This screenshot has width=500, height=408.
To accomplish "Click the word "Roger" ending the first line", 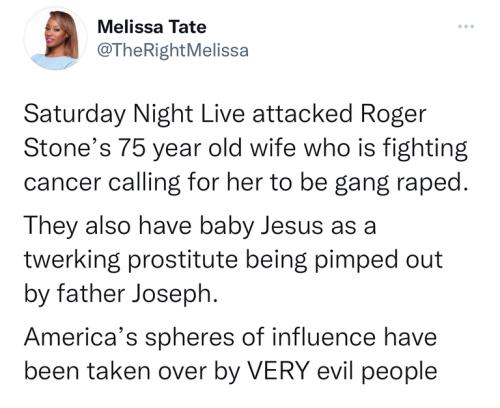I will pyautogui.click(x=393, y=114).
